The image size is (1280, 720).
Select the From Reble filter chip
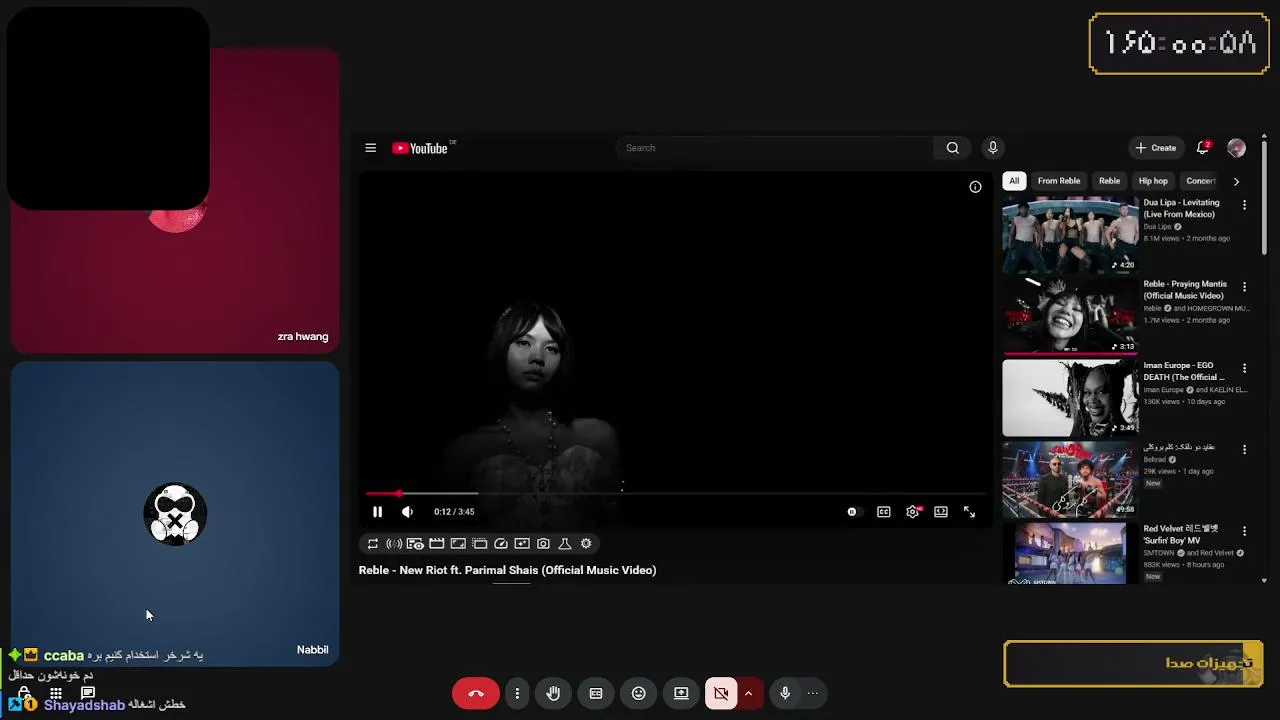click(x=1059, y=181)
